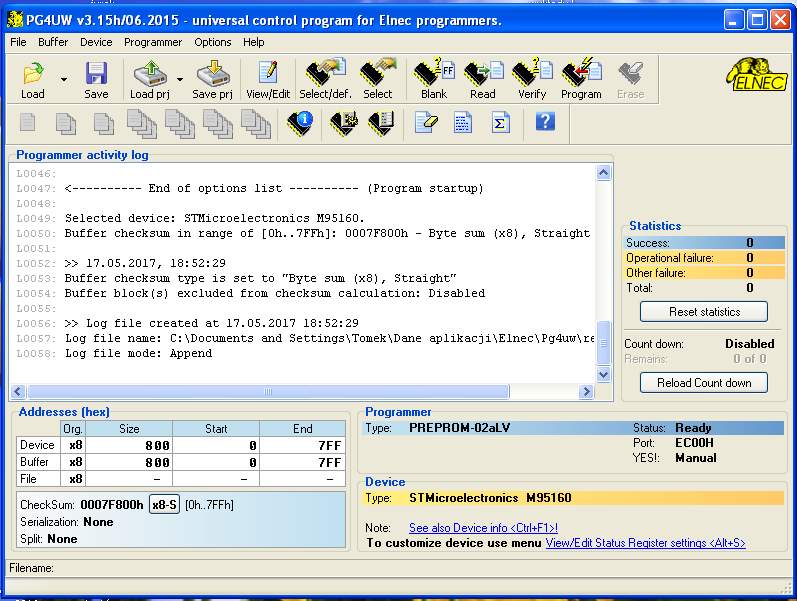Click the vertical log scrollbar thumb
This screenshot has width=797, height=601.
pos(603,343)
